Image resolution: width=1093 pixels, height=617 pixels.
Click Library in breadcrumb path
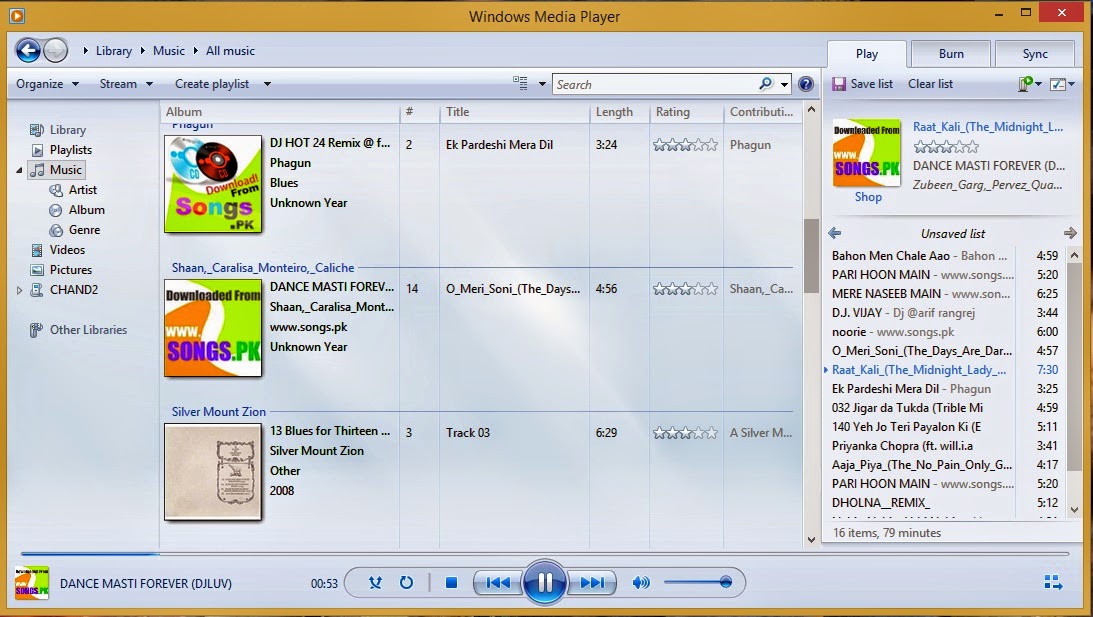(114, 50)
